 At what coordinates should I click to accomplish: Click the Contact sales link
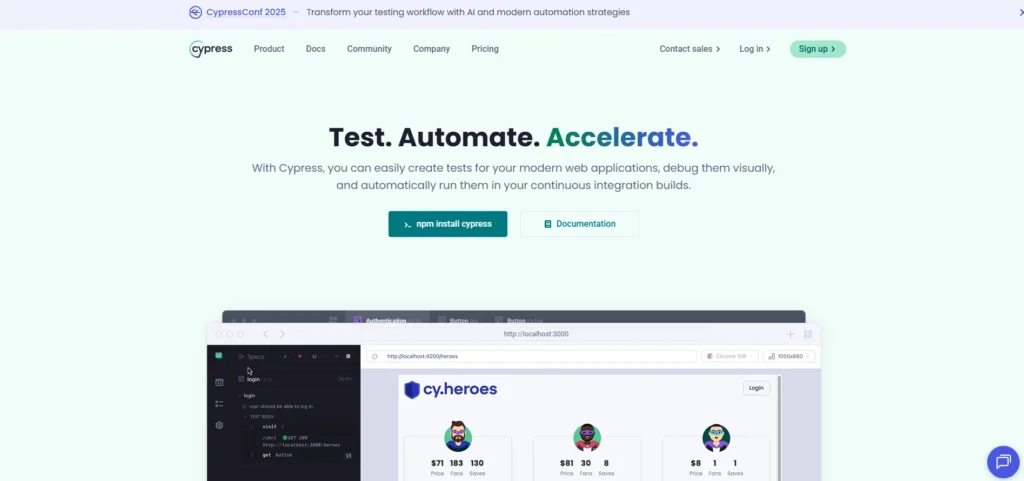pyautogui.click(x=690, y=49)
